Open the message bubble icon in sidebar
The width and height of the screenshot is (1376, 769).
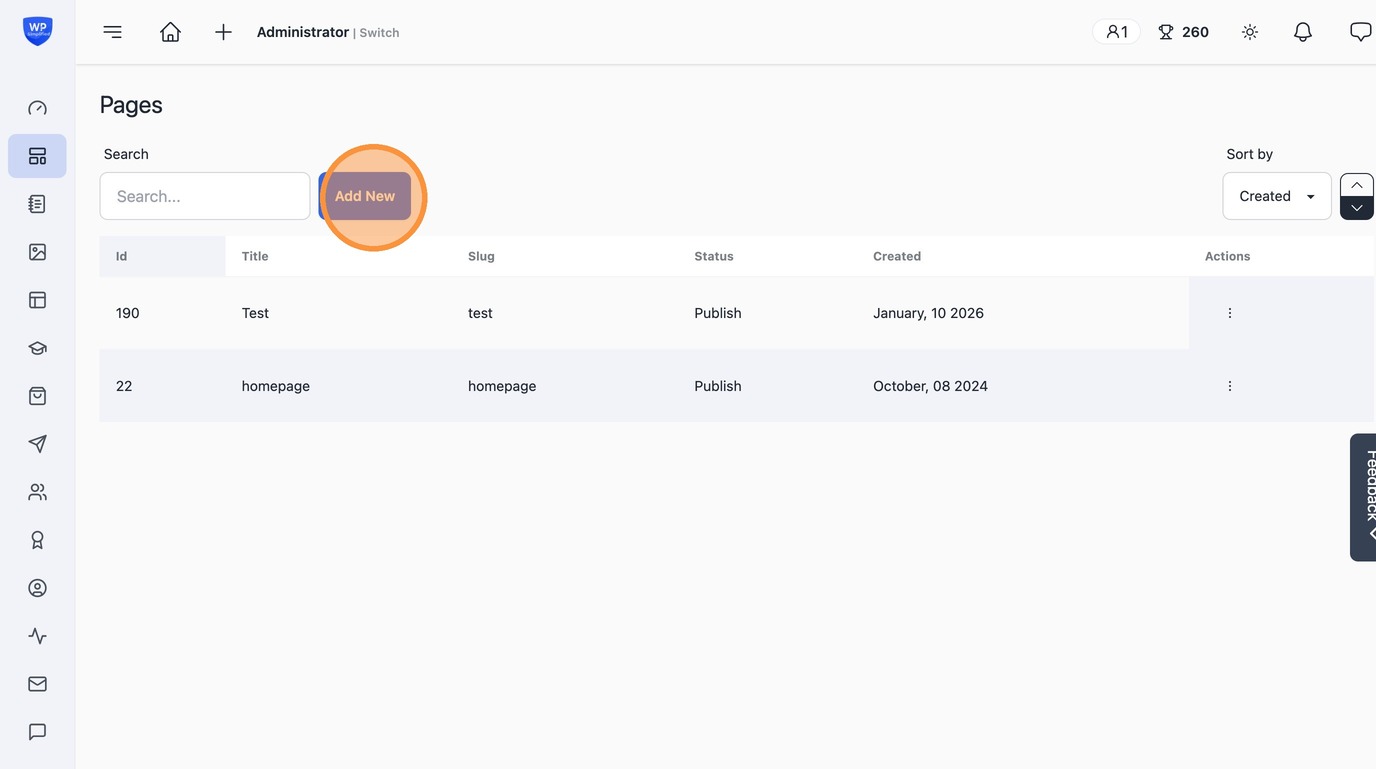point(37,732)
